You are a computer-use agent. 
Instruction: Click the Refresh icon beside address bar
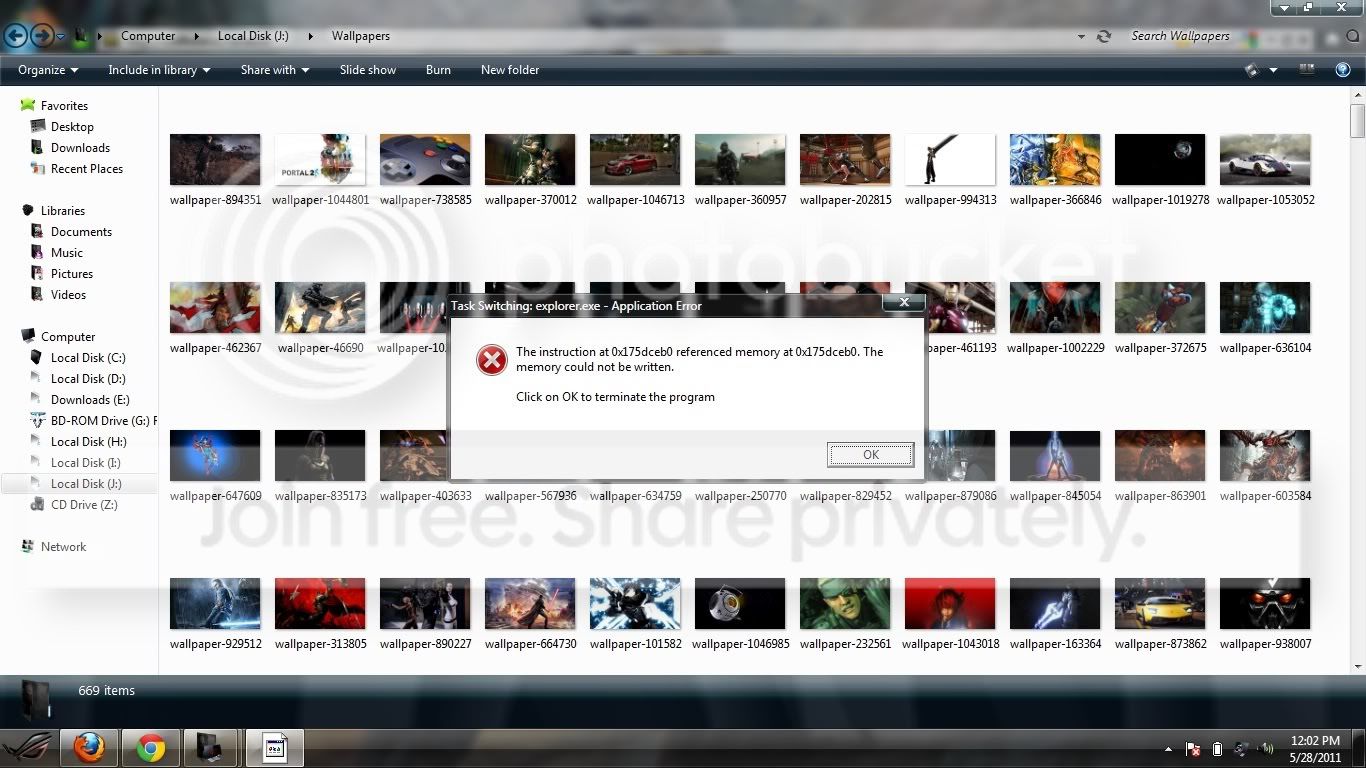click(1103, 36)
